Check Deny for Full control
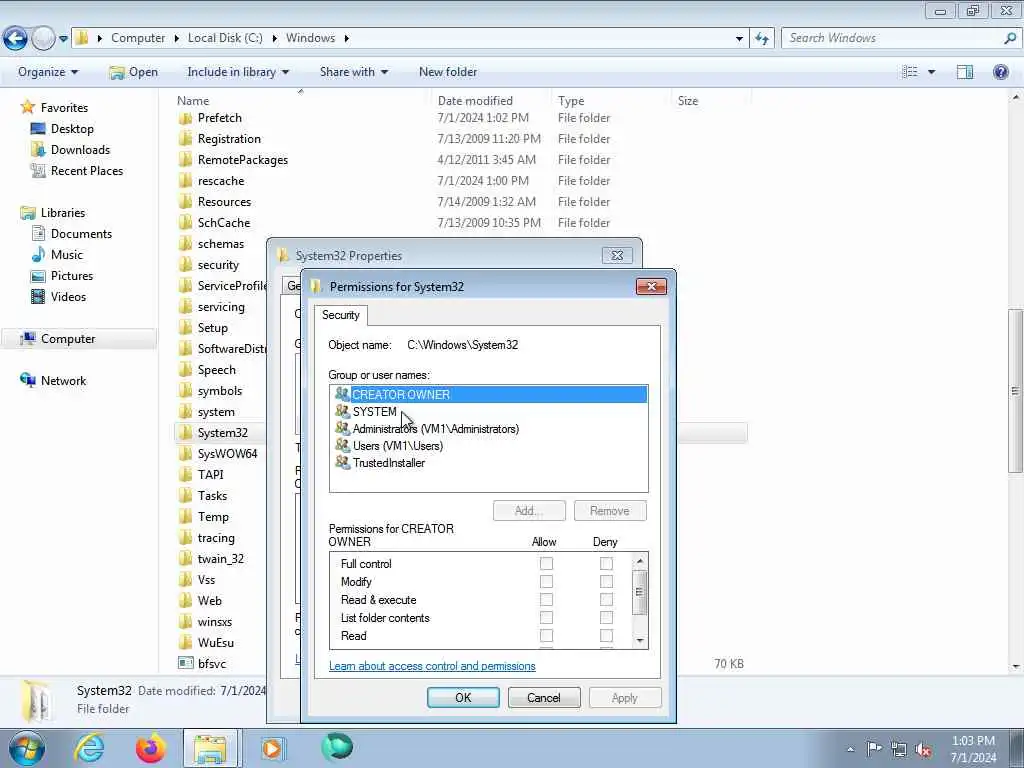The height and width of the screenshot is (768, 1024). tap(607, 563)
